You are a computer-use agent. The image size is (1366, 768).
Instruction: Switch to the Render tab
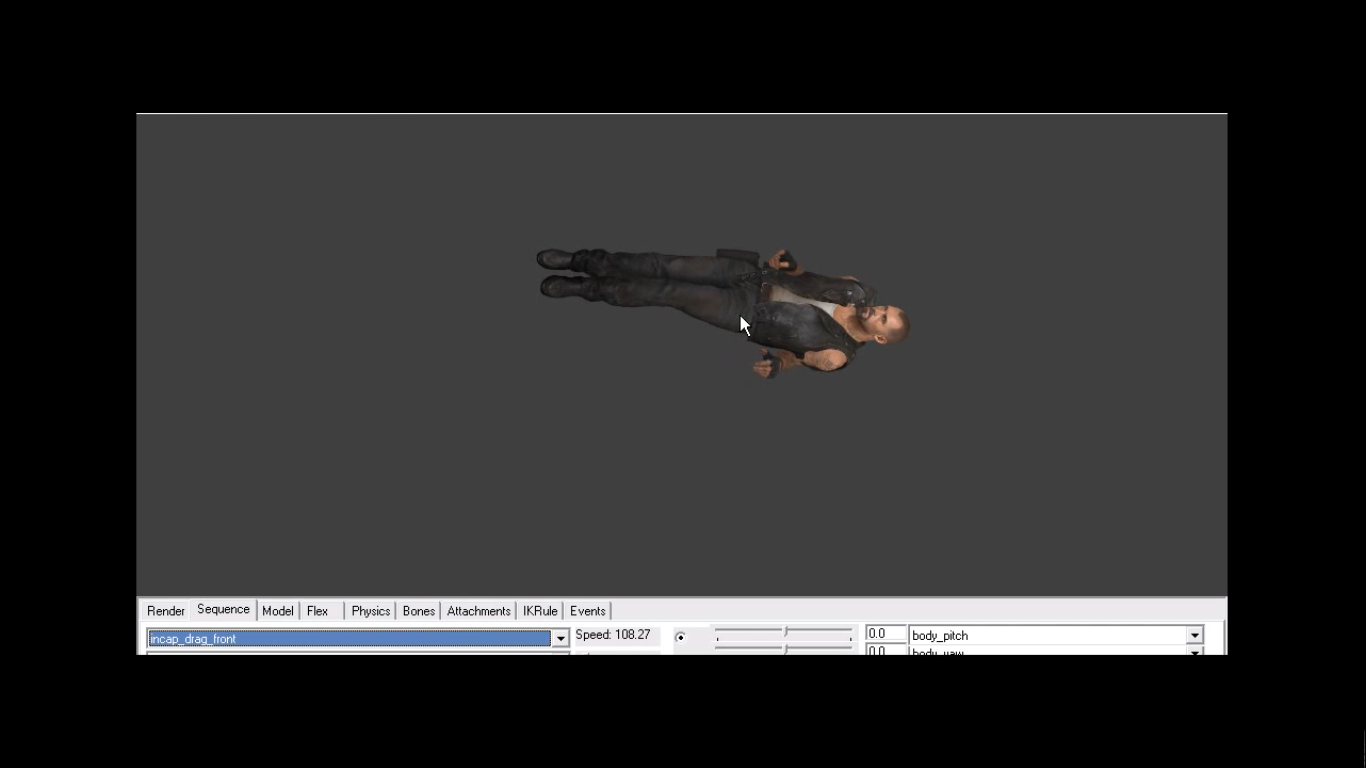coord(165,611)
